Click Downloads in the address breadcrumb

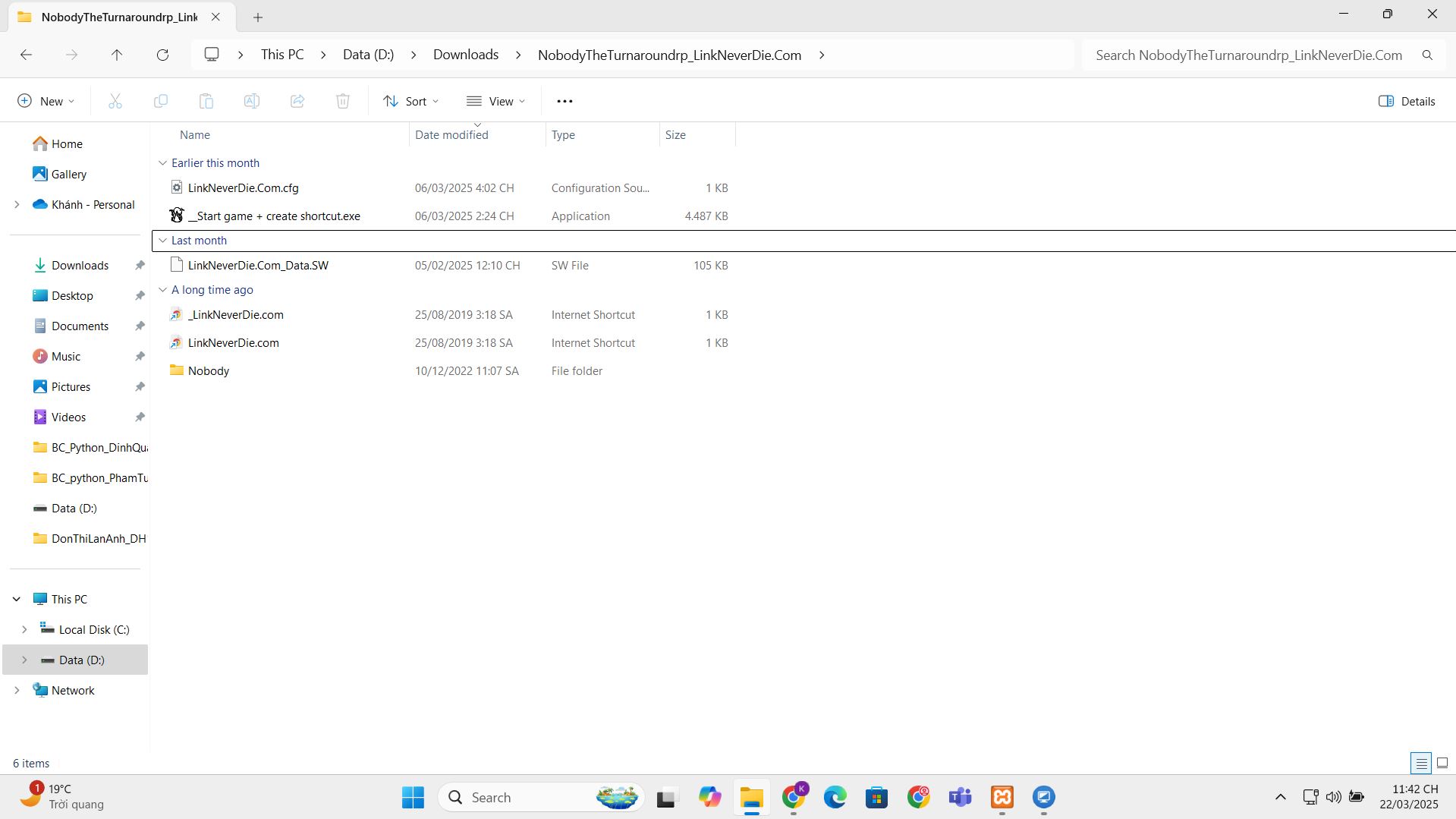click(466, 55)
